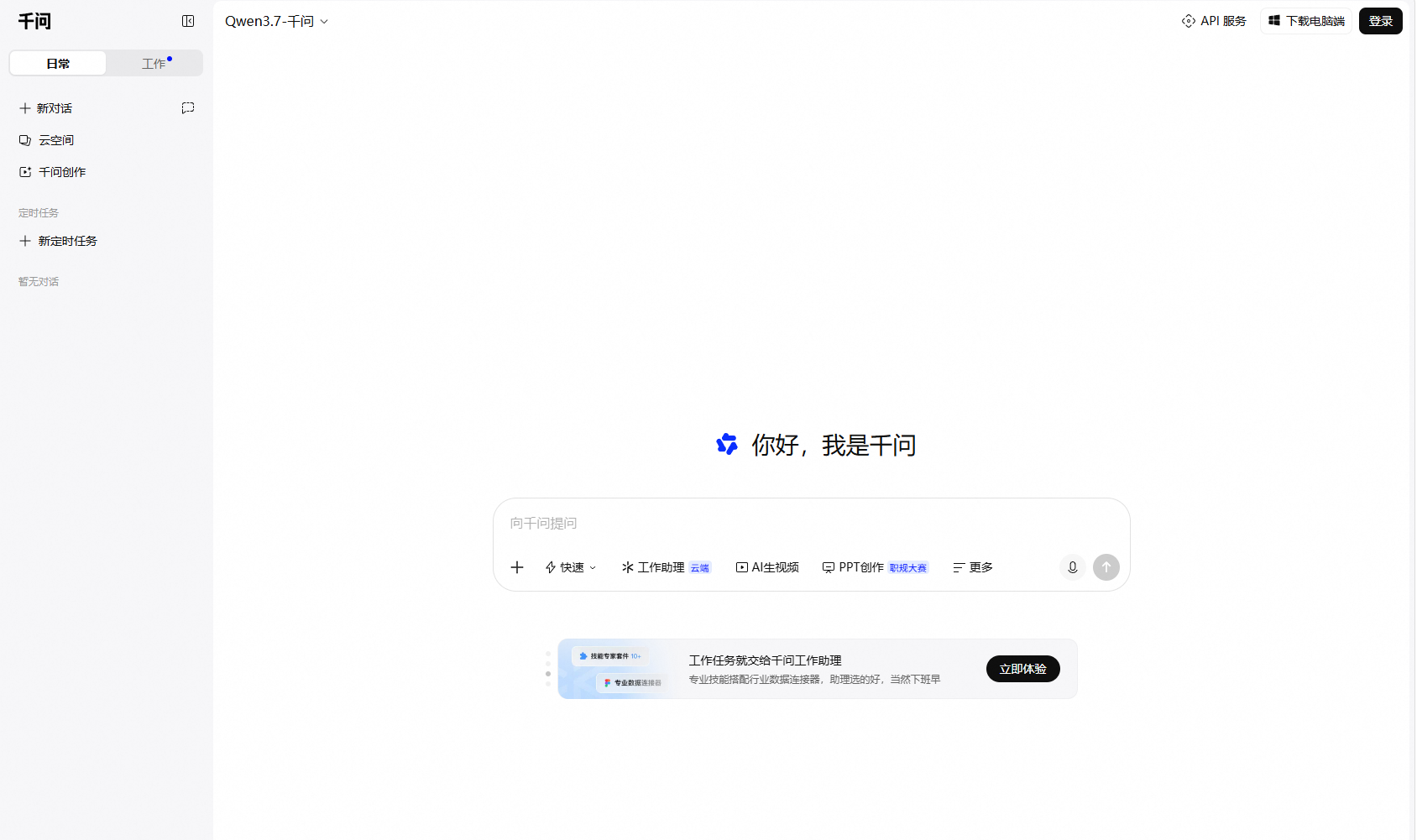Viewport: 1417px width, 840px height.
Task: Click the banner carousel dots
Action: tap(548, 669)
